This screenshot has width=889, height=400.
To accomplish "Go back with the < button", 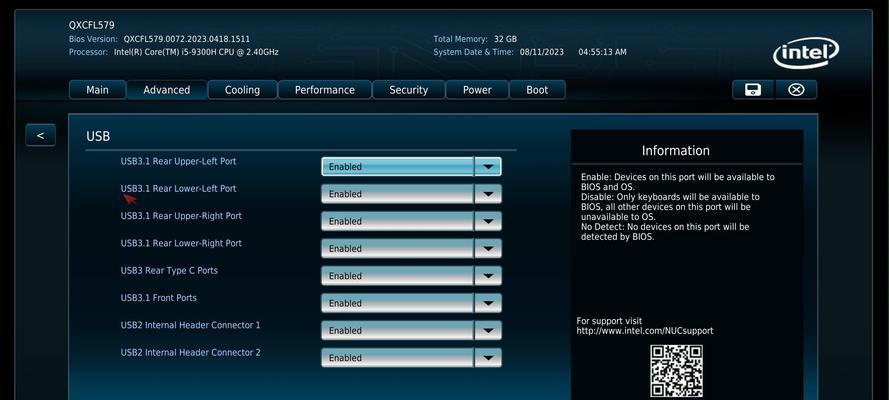I will 40,135.
